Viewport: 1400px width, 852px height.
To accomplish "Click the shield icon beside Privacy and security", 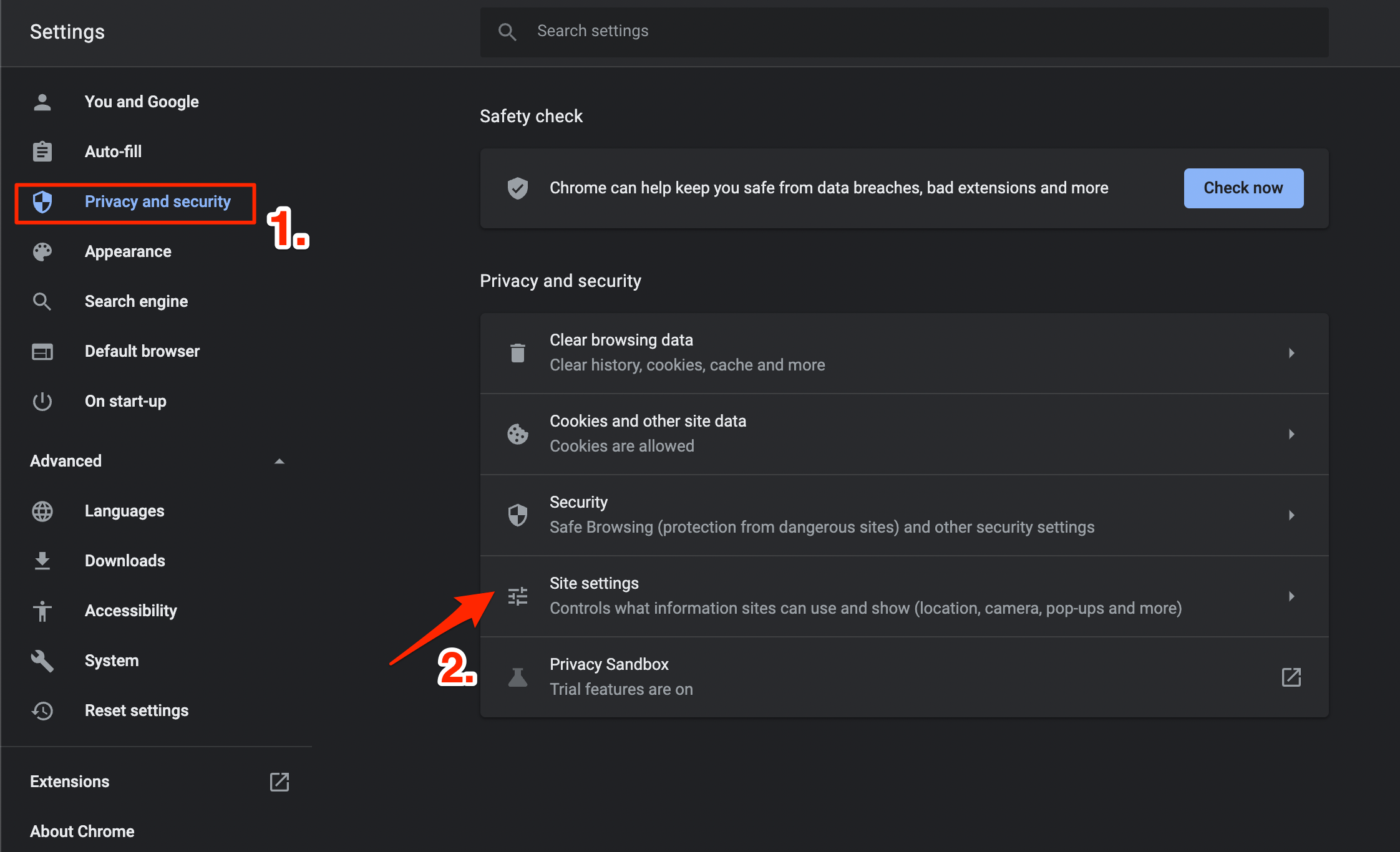I will (42, 201).
